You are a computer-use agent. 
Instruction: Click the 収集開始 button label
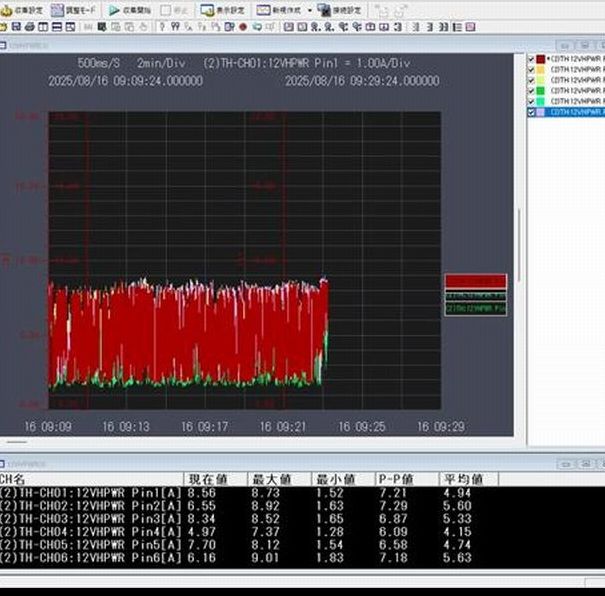point(137,10)
